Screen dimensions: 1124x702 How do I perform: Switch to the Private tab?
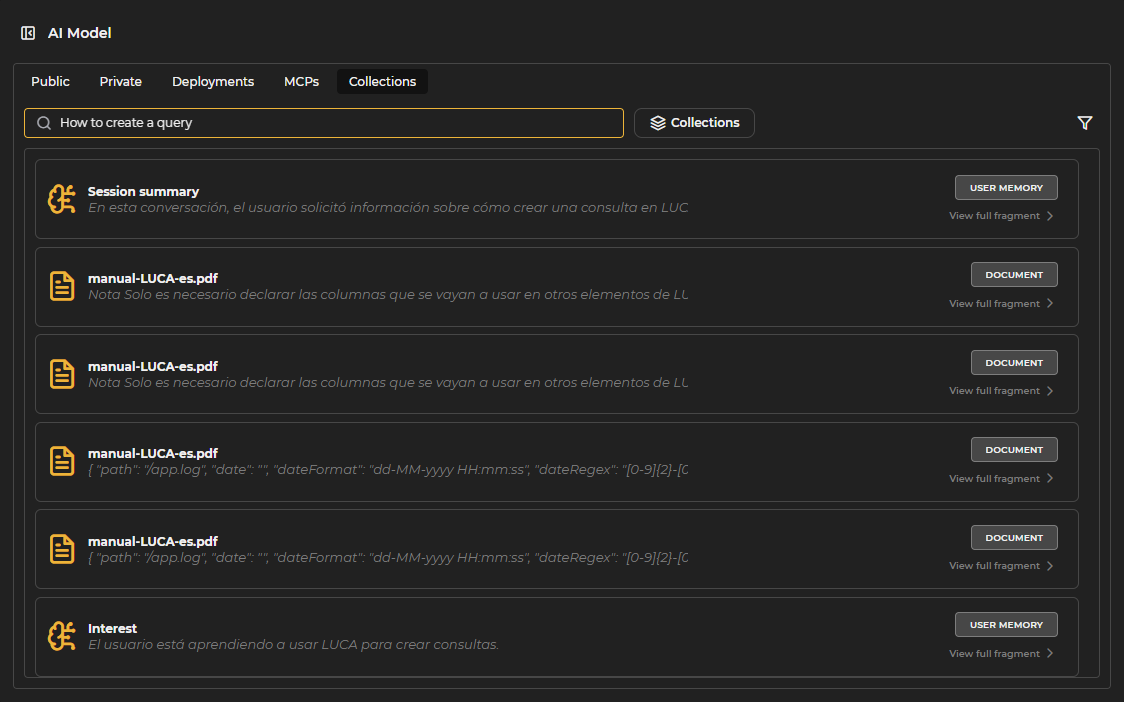click(120, 82)
